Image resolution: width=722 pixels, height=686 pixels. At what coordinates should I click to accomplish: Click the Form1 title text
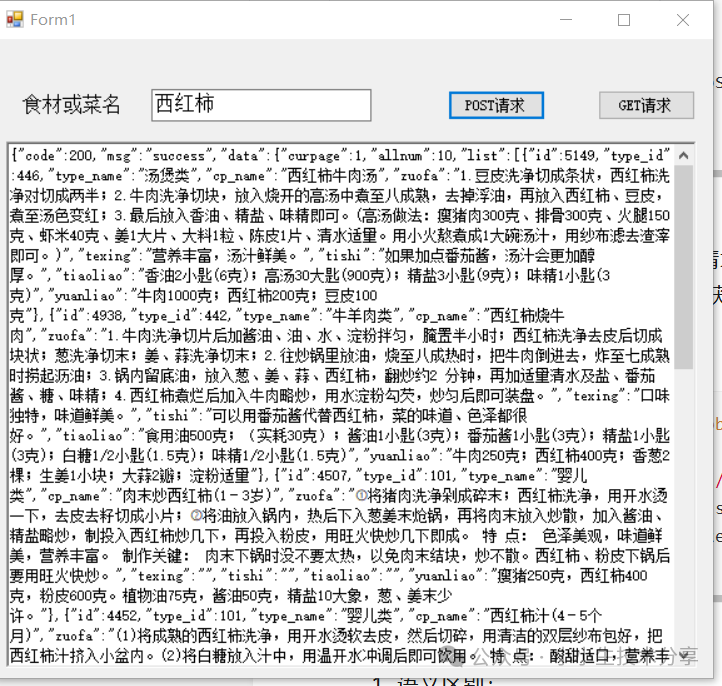pyautogui.click(x=53, y=20)
